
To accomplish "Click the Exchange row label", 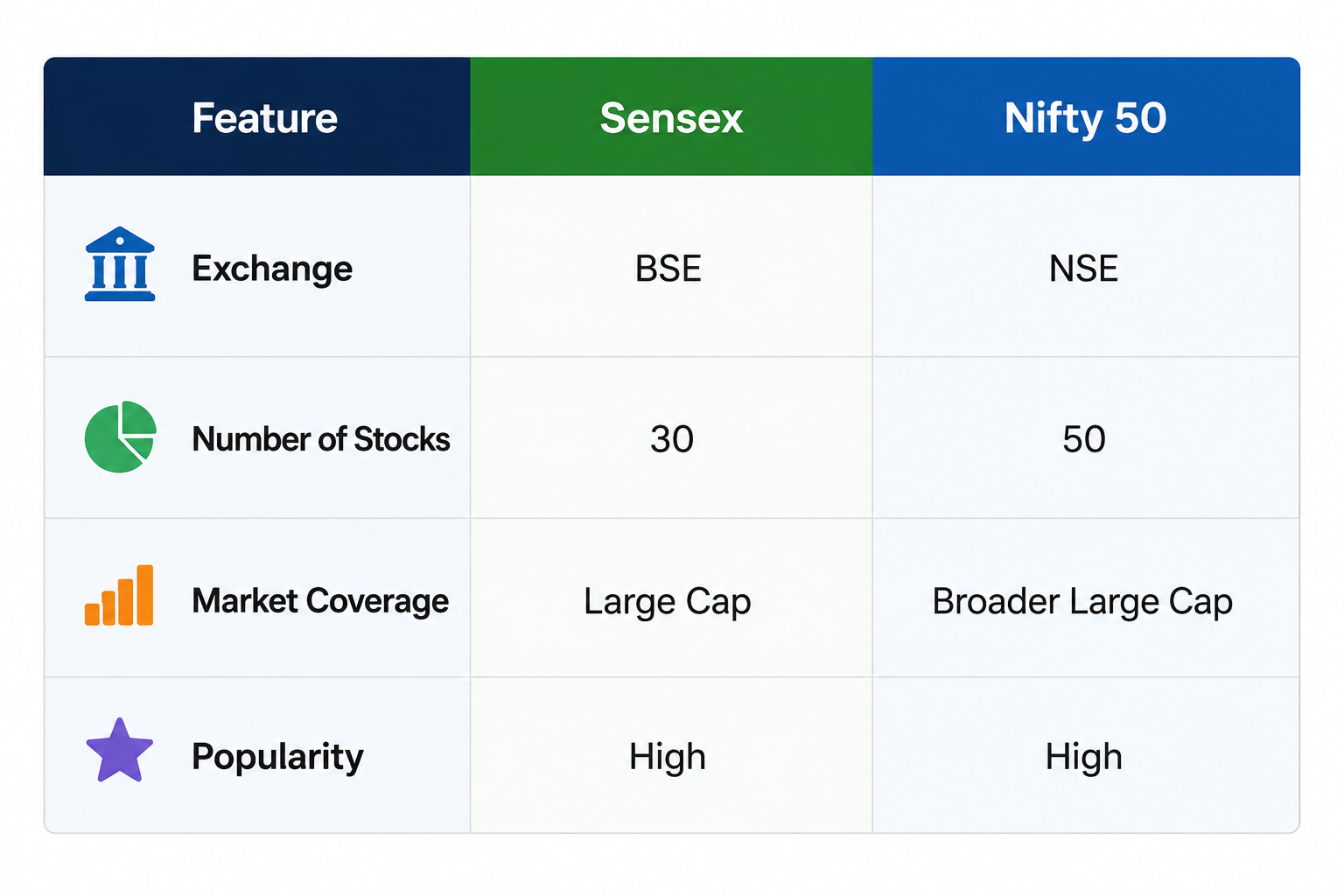I will pyautogui.click(x=272, y=269).
